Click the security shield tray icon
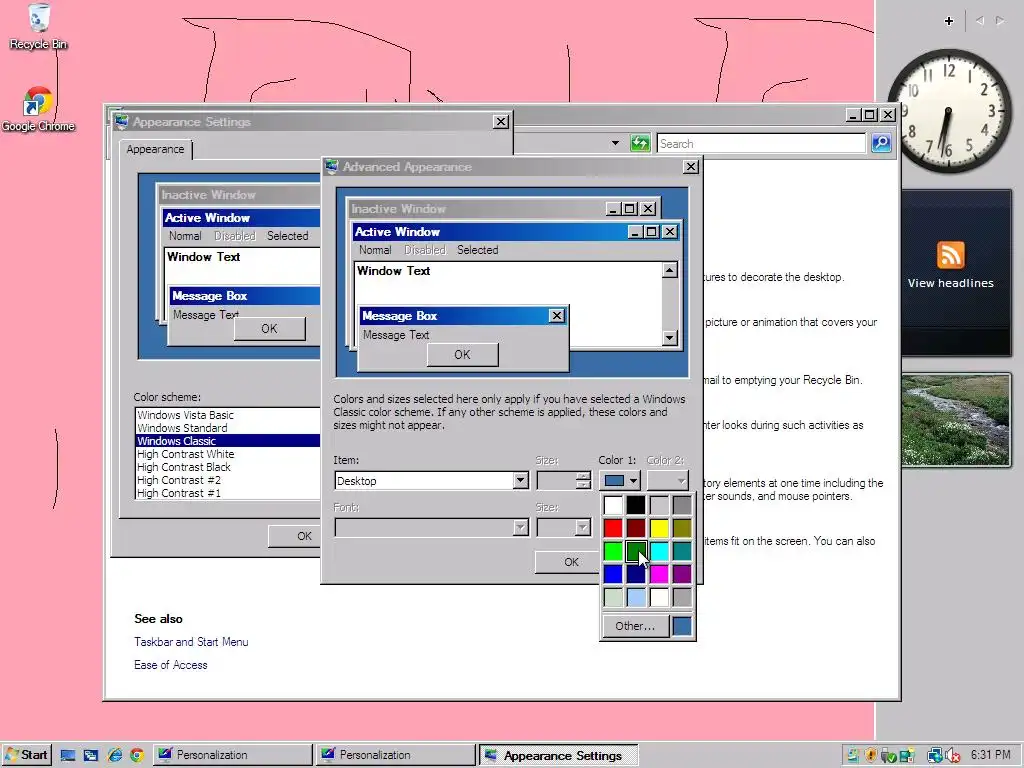Image resolution: width=1024 pixels, height=768 pixels. (871, 756)
